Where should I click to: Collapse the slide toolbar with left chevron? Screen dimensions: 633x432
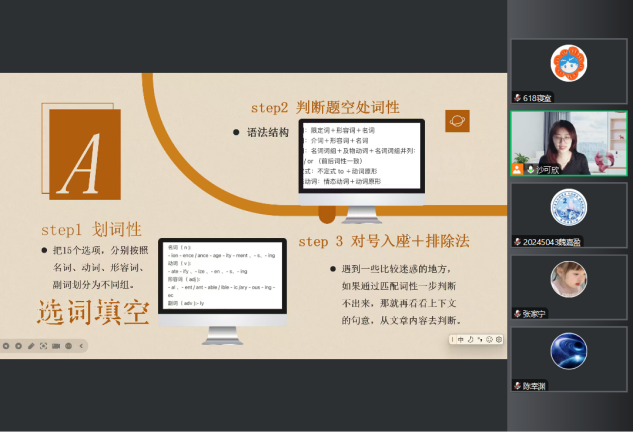point(81,346)
